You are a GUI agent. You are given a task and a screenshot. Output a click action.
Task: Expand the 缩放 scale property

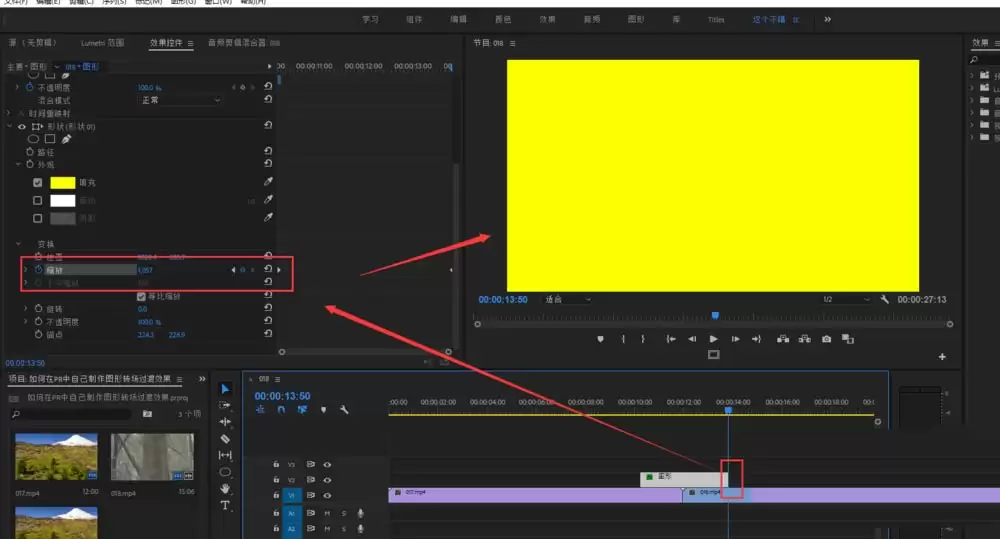click(26, 270)
